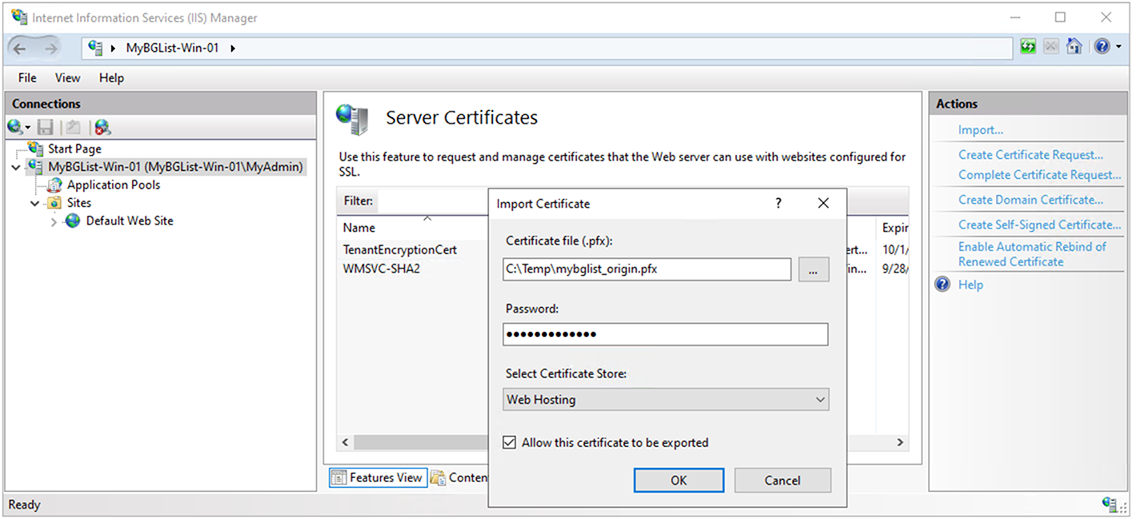
Task: Click the certificate list scroll right arrow
Action: [900, 442]
